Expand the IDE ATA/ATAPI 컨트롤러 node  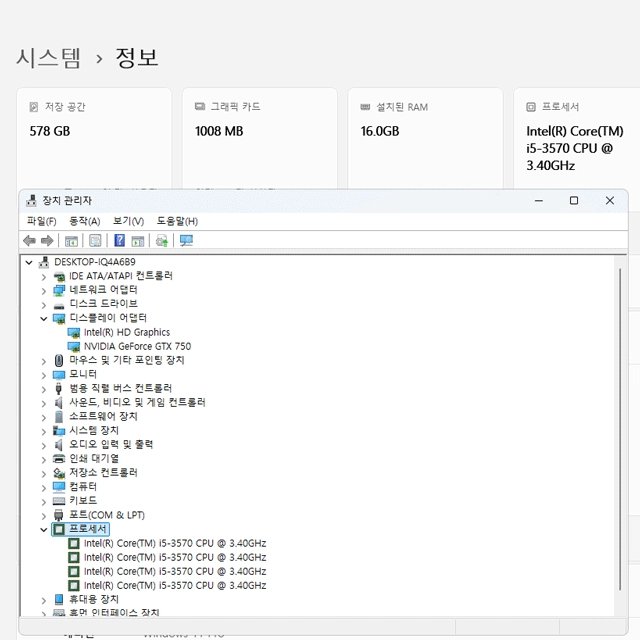pos(44,277)
